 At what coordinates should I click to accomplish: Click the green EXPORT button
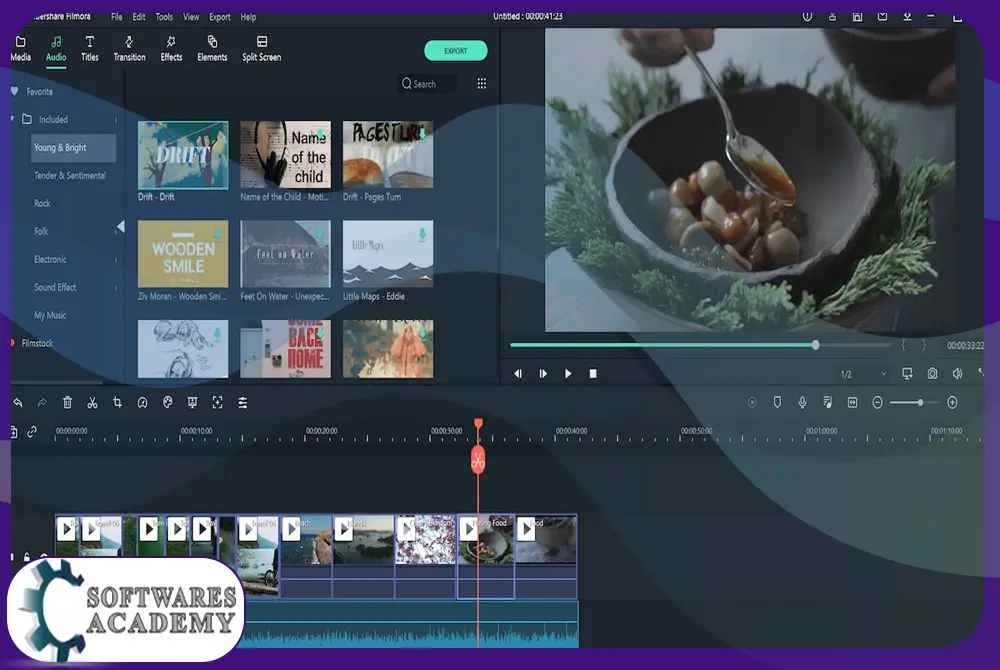[x=455, y=50]
